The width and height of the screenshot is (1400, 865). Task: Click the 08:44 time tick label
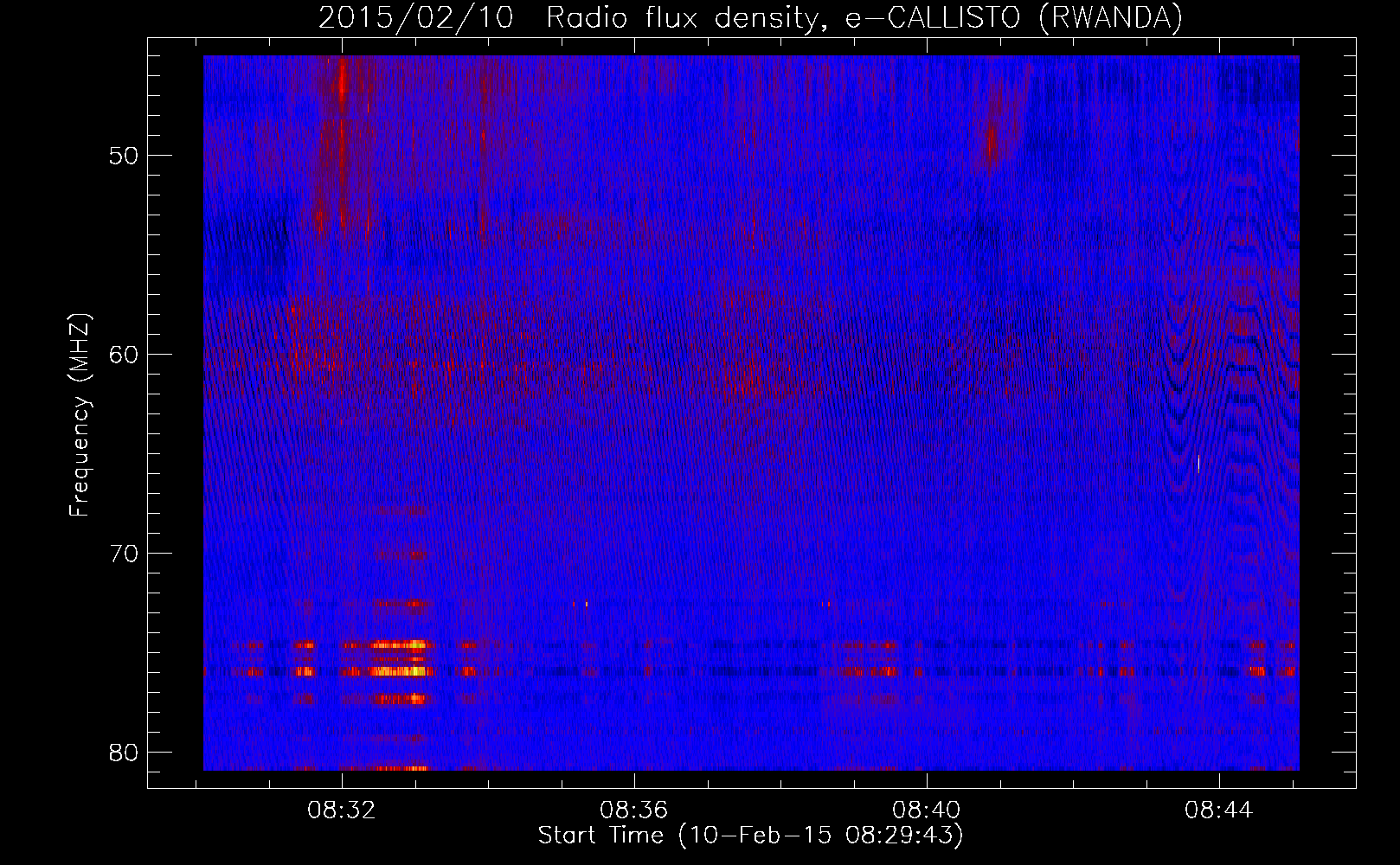(1219, 811)
